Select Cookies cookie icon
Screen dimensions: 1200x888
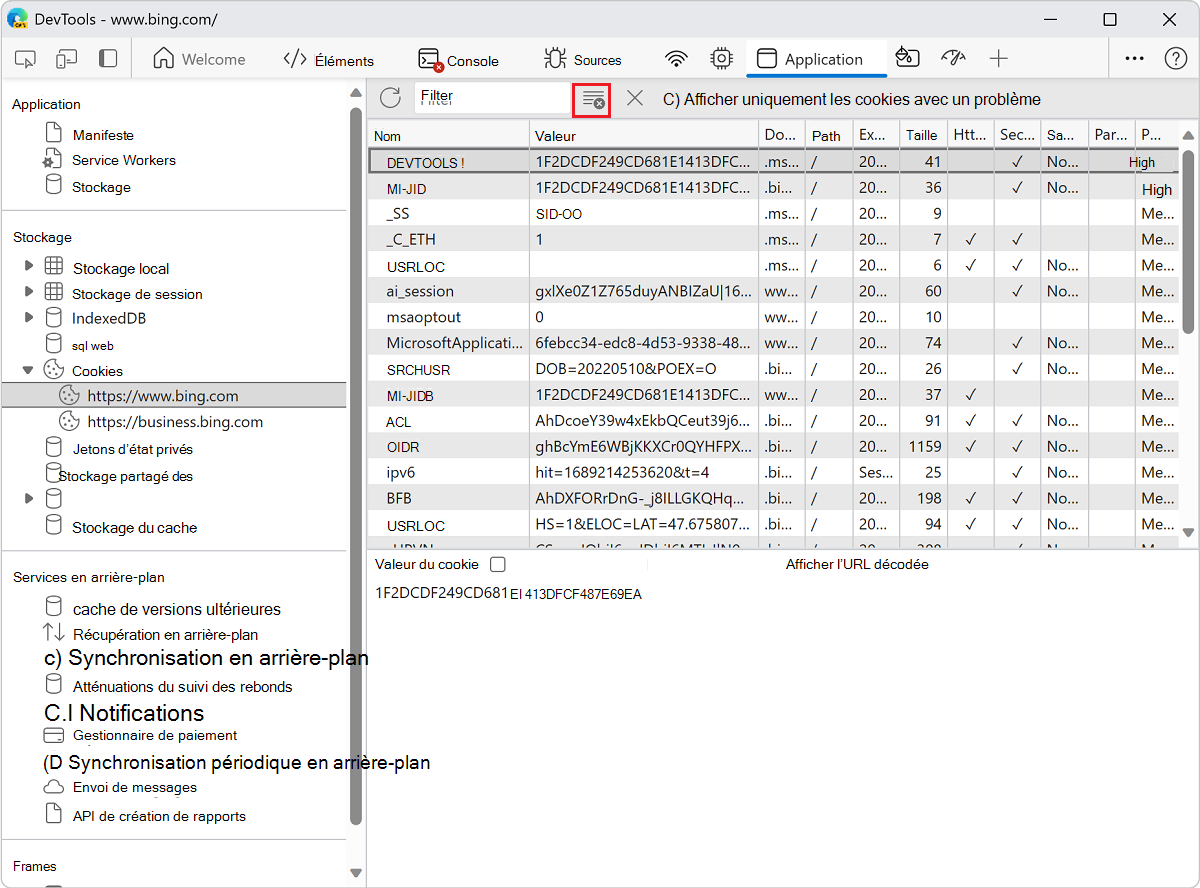(x=54, y=370)
